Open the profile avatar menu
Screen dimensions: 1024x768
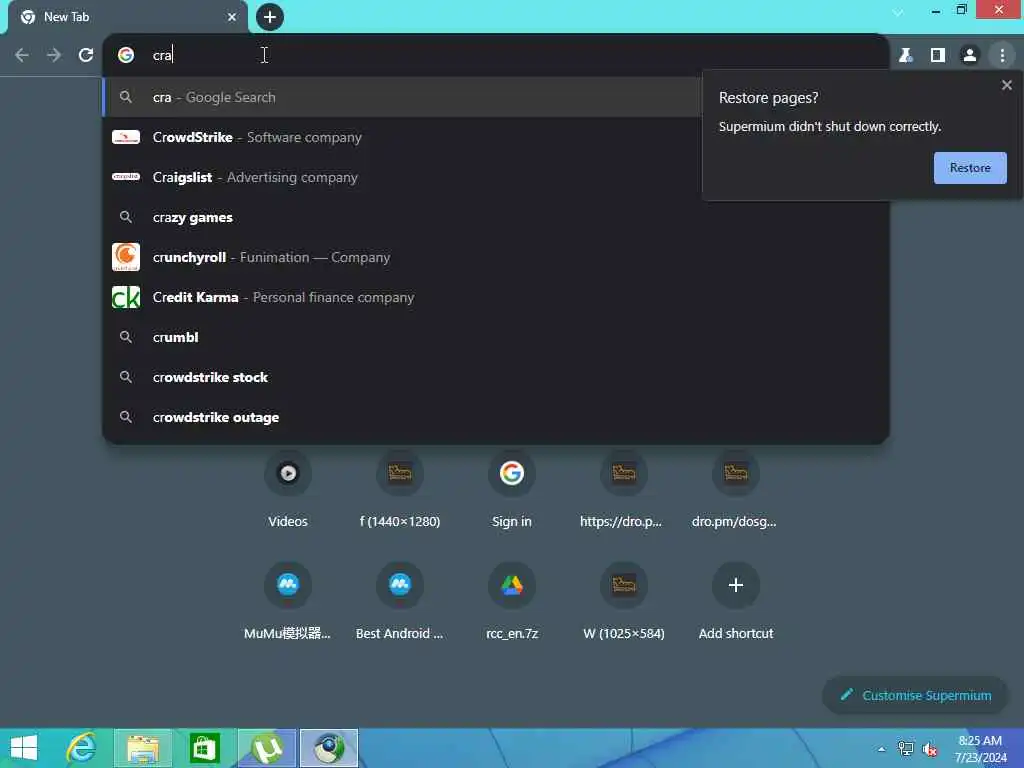click(970, 55)
